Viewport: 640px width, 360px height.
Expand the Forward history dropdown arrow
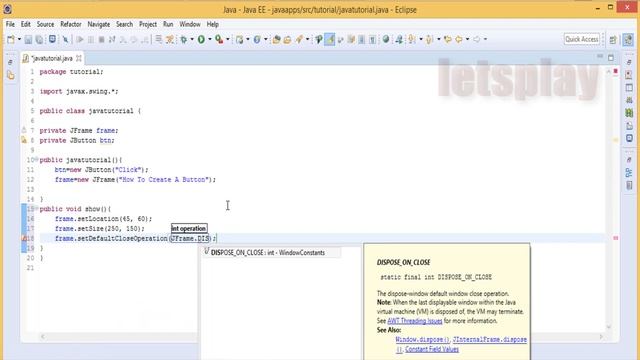[485, 40]
